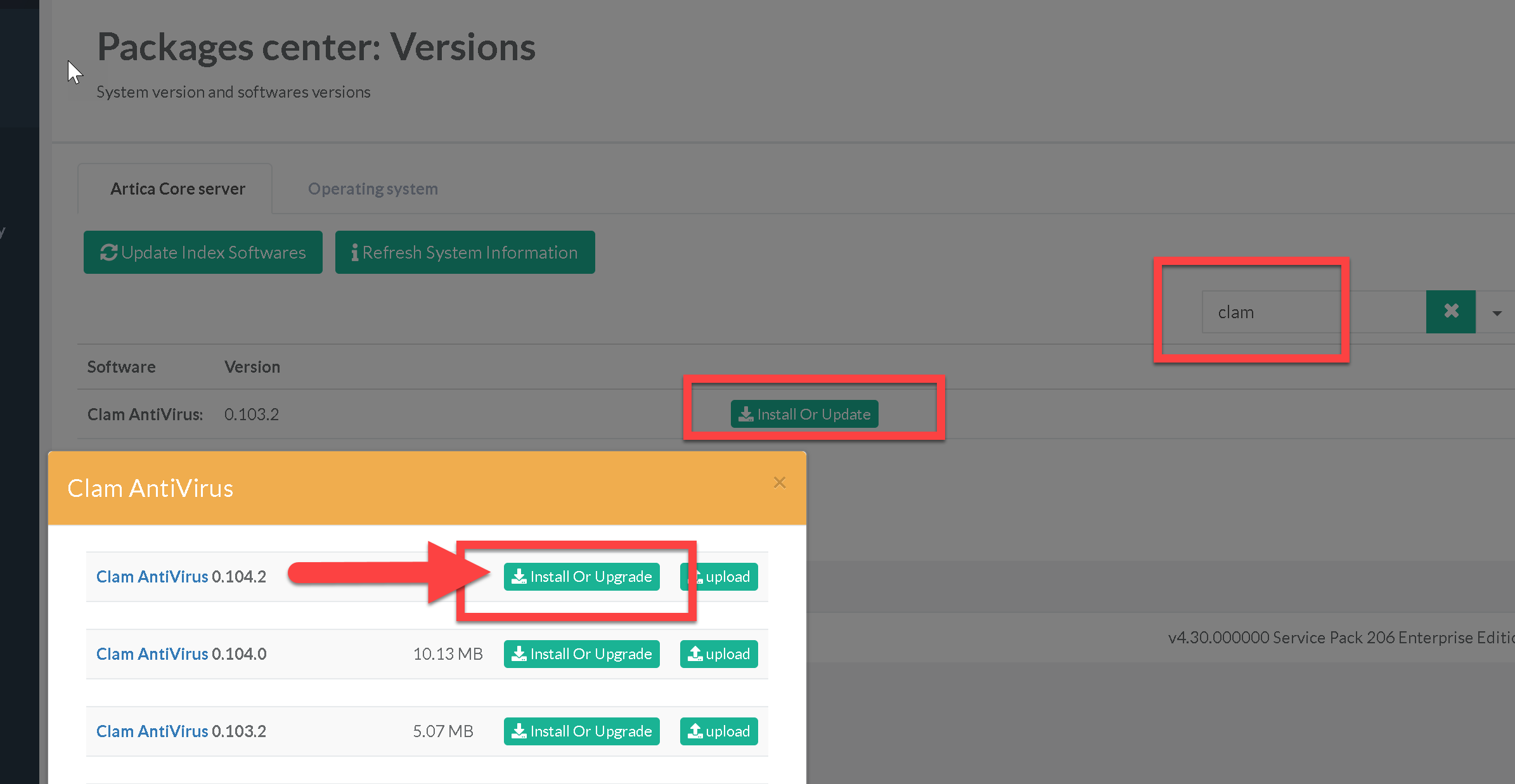Image resolution: width=1515 pixels, height=784 pixels.
Task: Select the Artica Core server tab
Action: (177, 189)
